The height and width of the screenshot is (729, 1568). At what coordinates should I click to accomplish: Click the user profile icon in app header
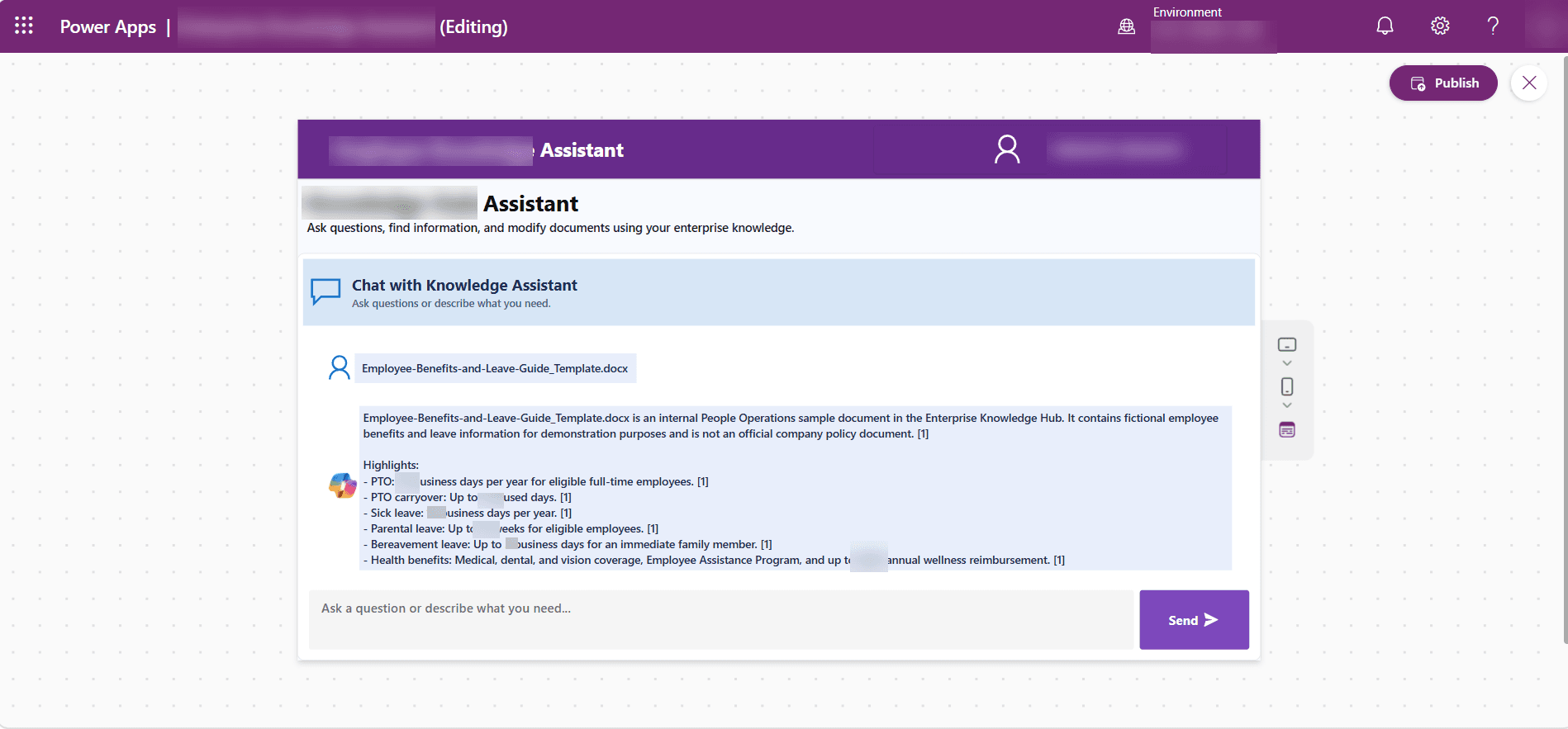pyautogui.click(x=1007, y=149)
